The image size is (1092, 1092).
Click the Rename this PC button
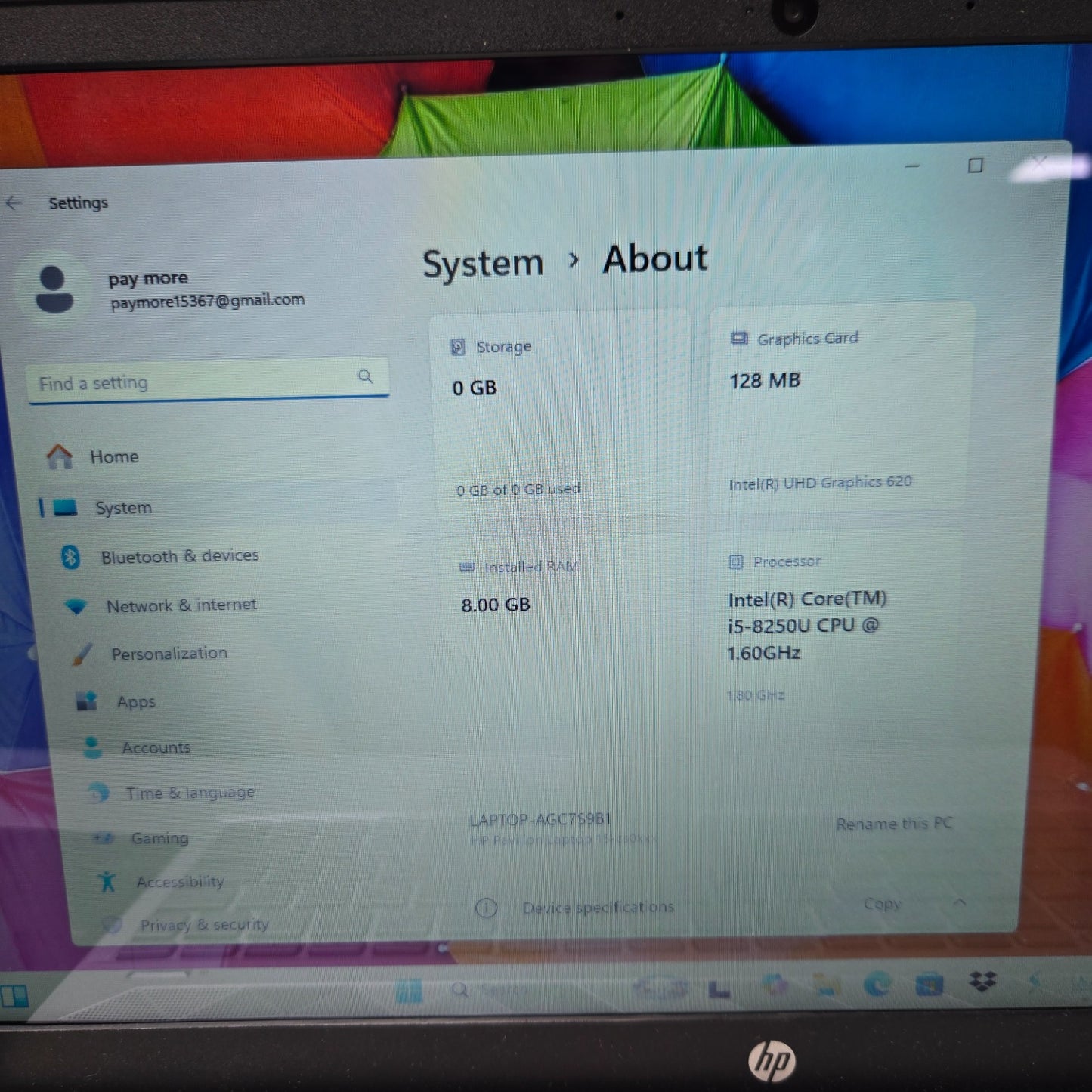tap(894, 824)
